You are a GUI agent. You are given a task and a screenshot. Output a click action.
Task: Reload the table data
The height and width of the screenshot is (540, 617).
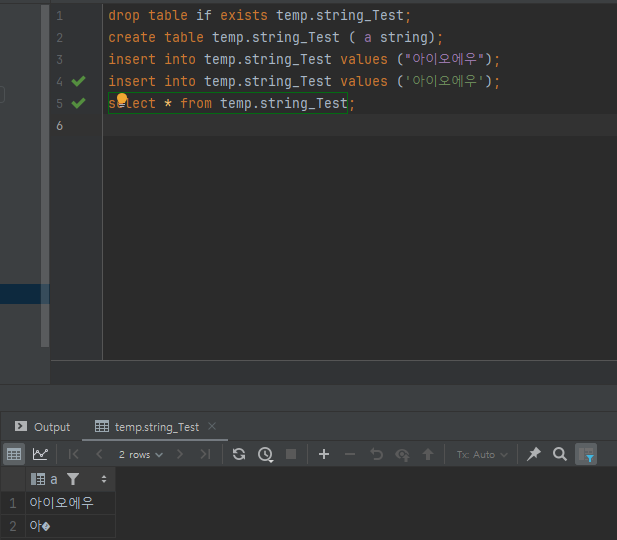pos(239,454)
